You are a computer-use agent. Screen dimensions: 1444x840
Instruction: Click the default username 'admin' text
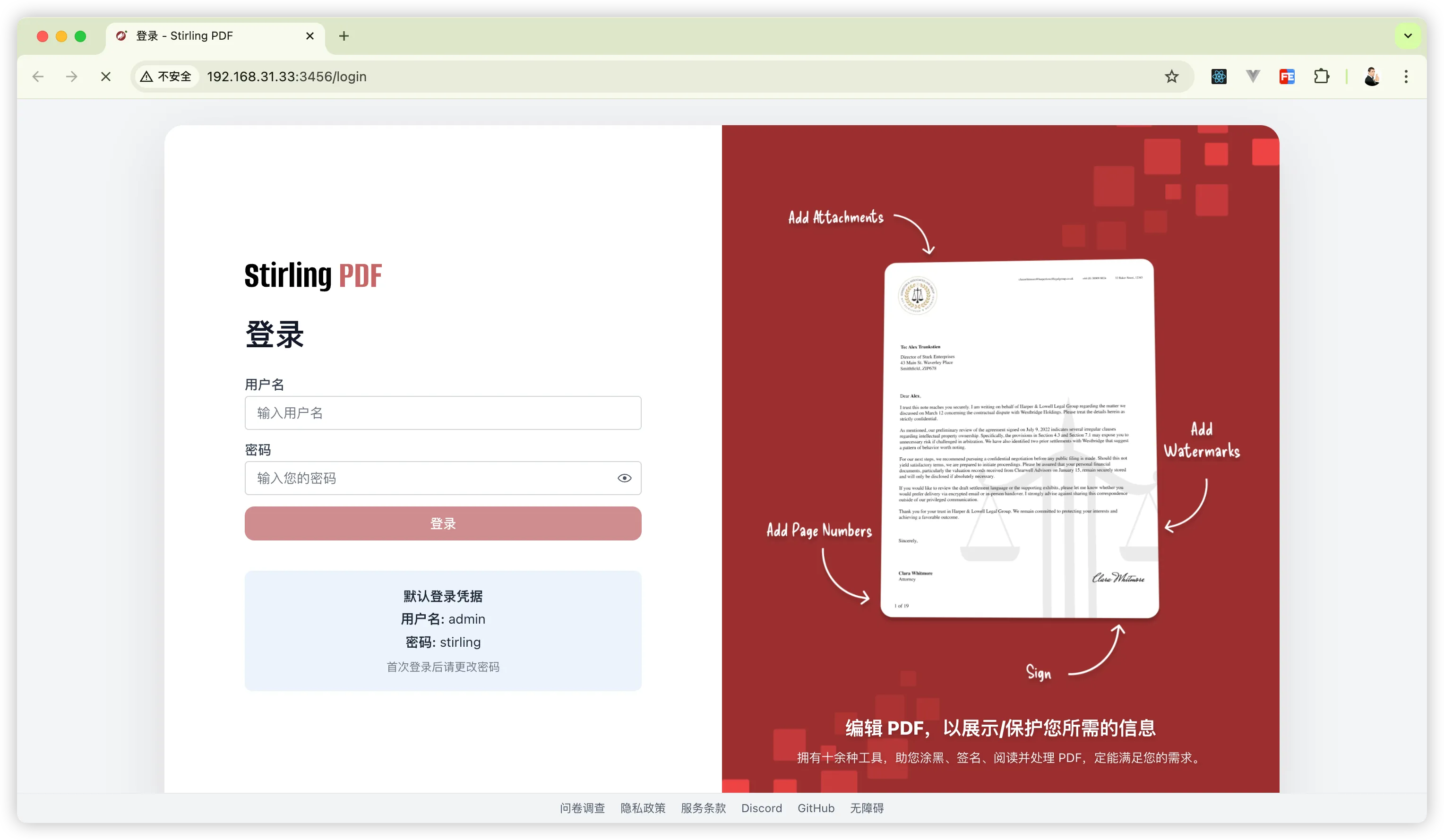467,619
